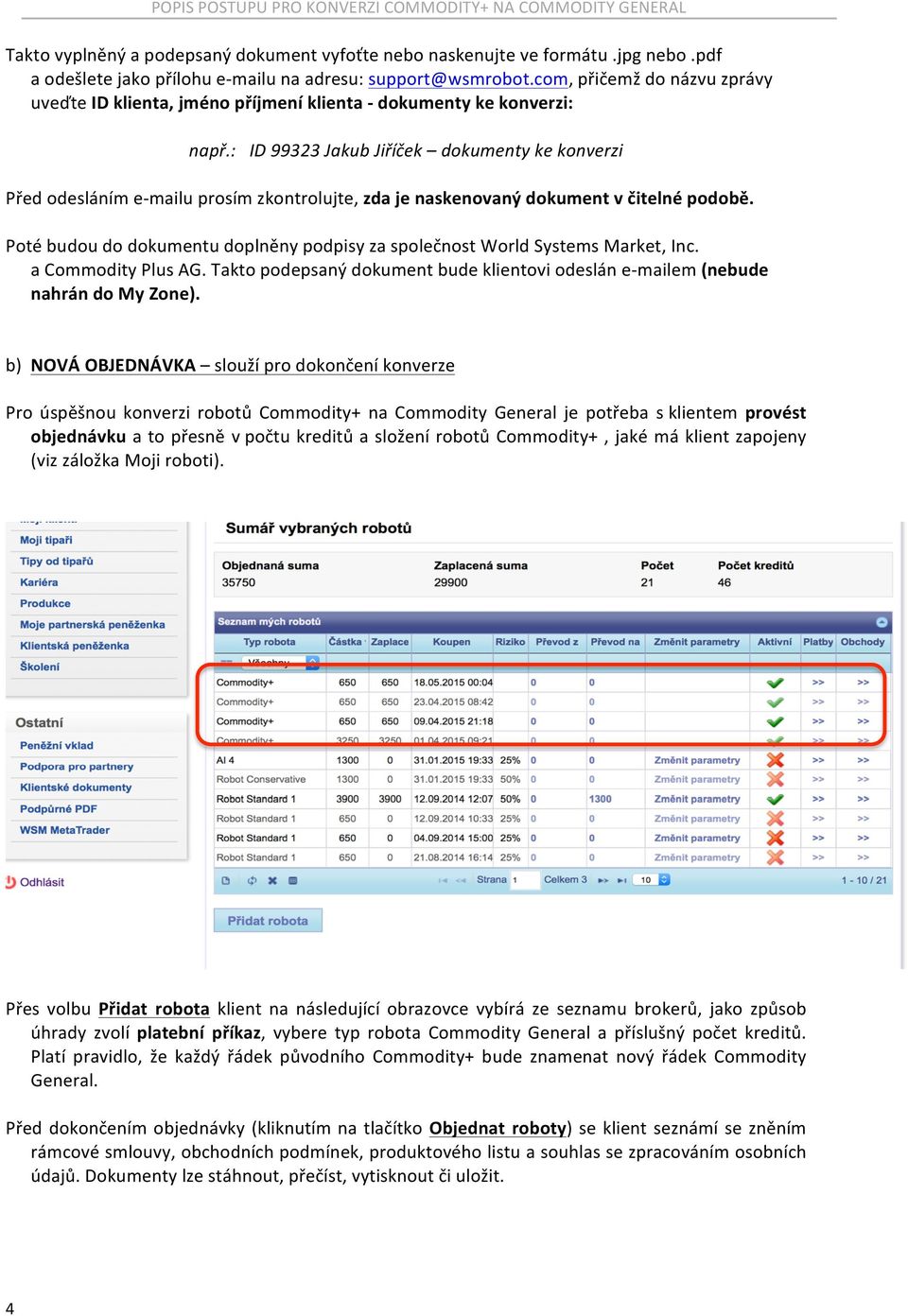
Task: Click Změnit parametry in the AI 4 row
Action: [x=697, y=760]
